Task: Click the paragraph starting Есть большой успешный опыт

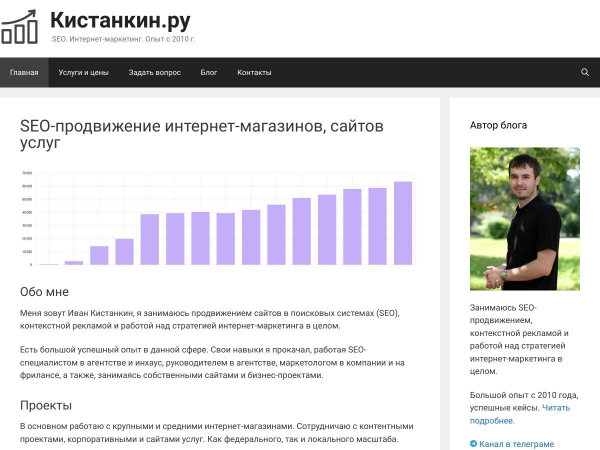Action: 212,362
